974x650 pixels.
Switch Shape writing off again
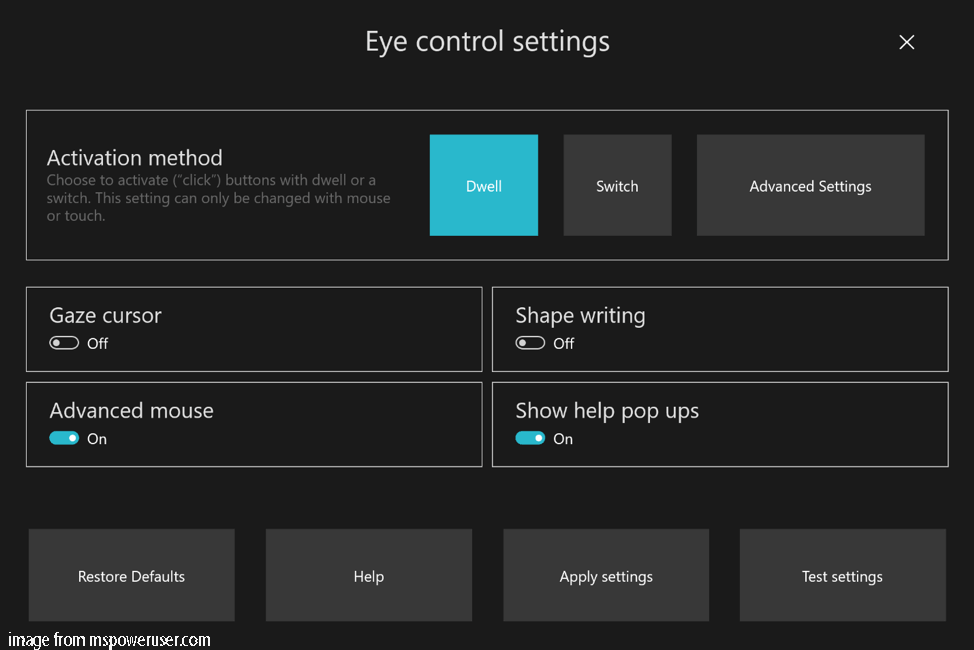click(x=530, y=342)
